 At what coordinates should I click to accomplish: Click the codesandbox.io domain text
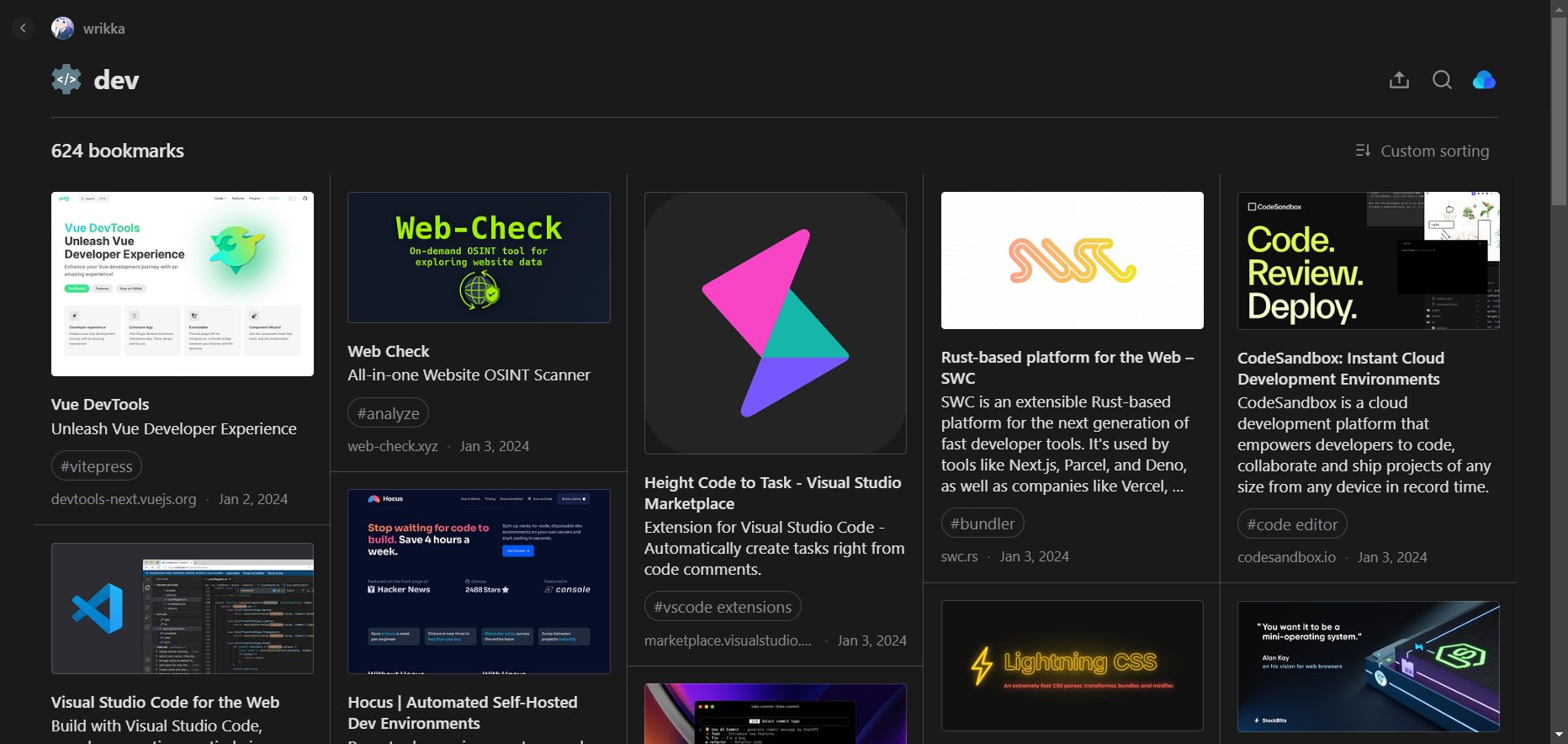click(x=1286, y=557)
